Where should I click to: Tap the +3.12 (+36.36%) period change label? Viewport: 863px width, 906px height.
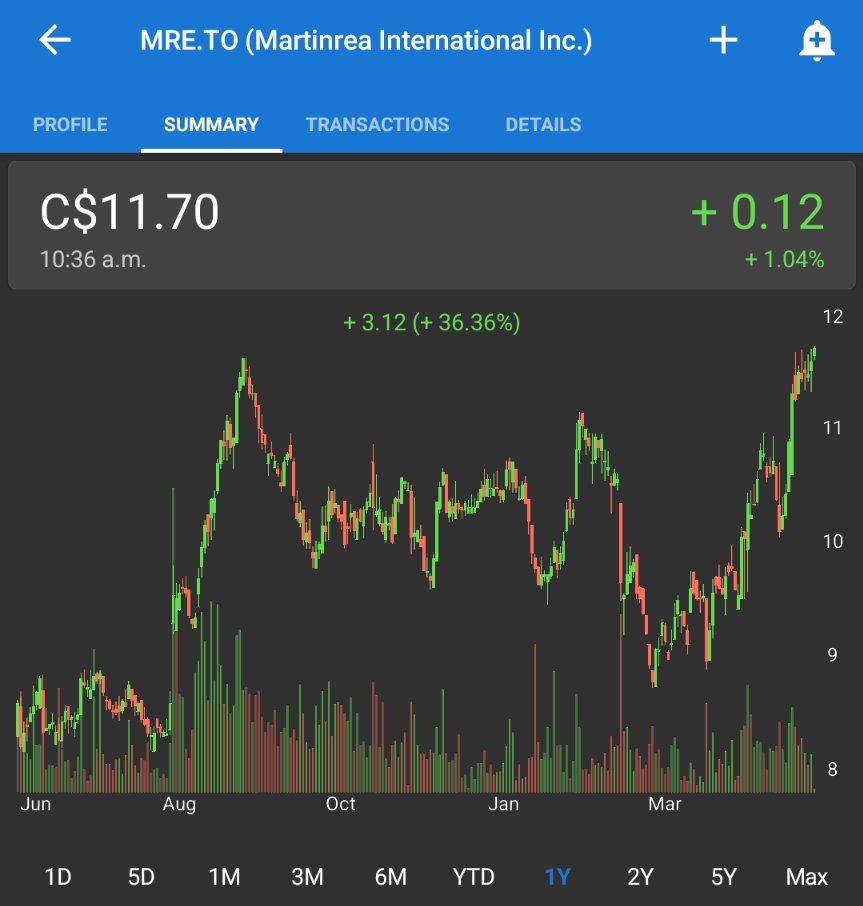(x=432, y=322)
